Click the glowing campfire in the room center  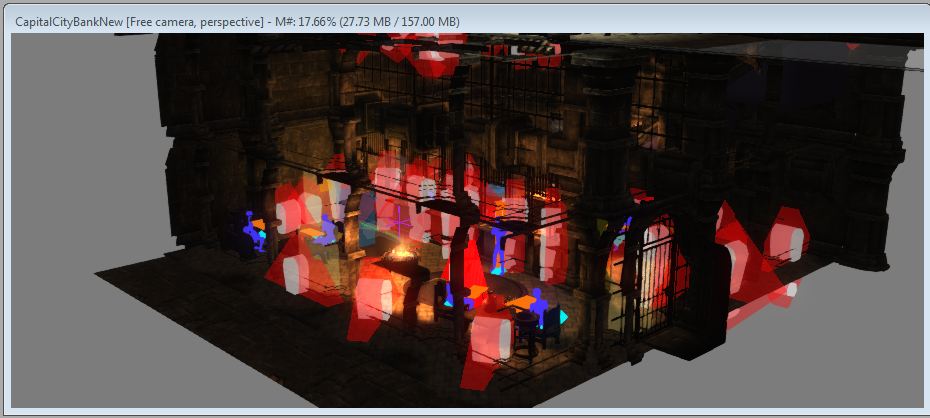(402, 258)
